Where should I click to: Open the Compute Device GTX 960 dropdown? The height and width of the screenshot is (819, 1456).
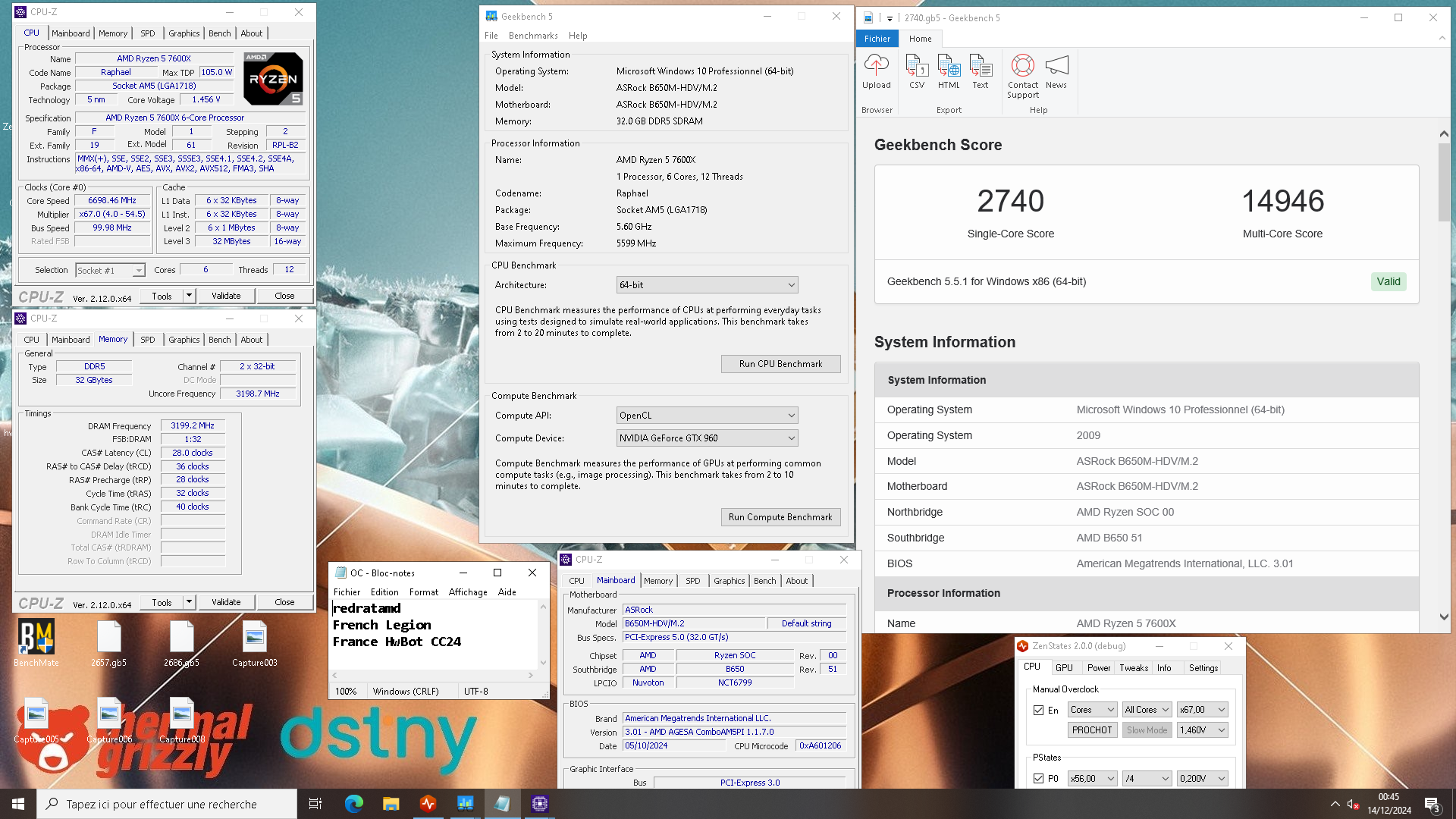[707, 438]
